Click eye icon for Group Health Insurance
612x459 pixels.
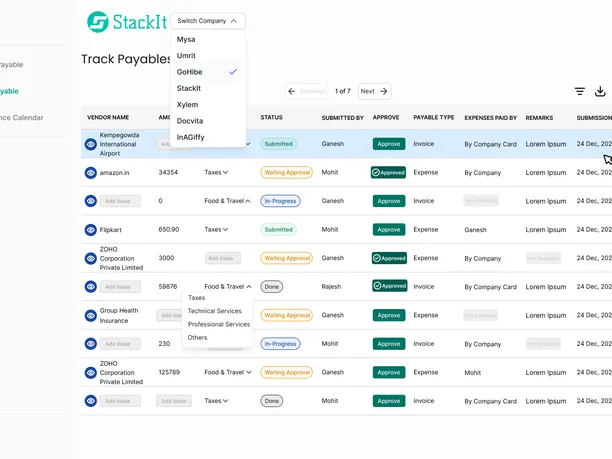[x=91, y=315]
